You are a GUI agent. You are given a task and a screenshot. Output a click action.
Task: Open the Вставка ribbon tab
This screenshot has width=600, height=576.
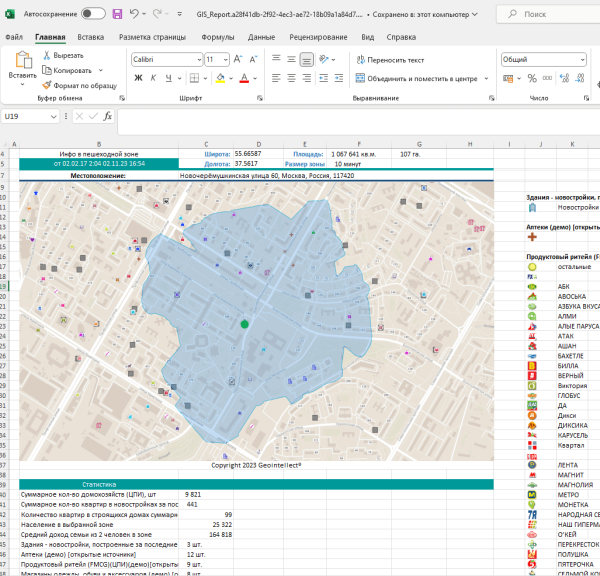[90, 36]
